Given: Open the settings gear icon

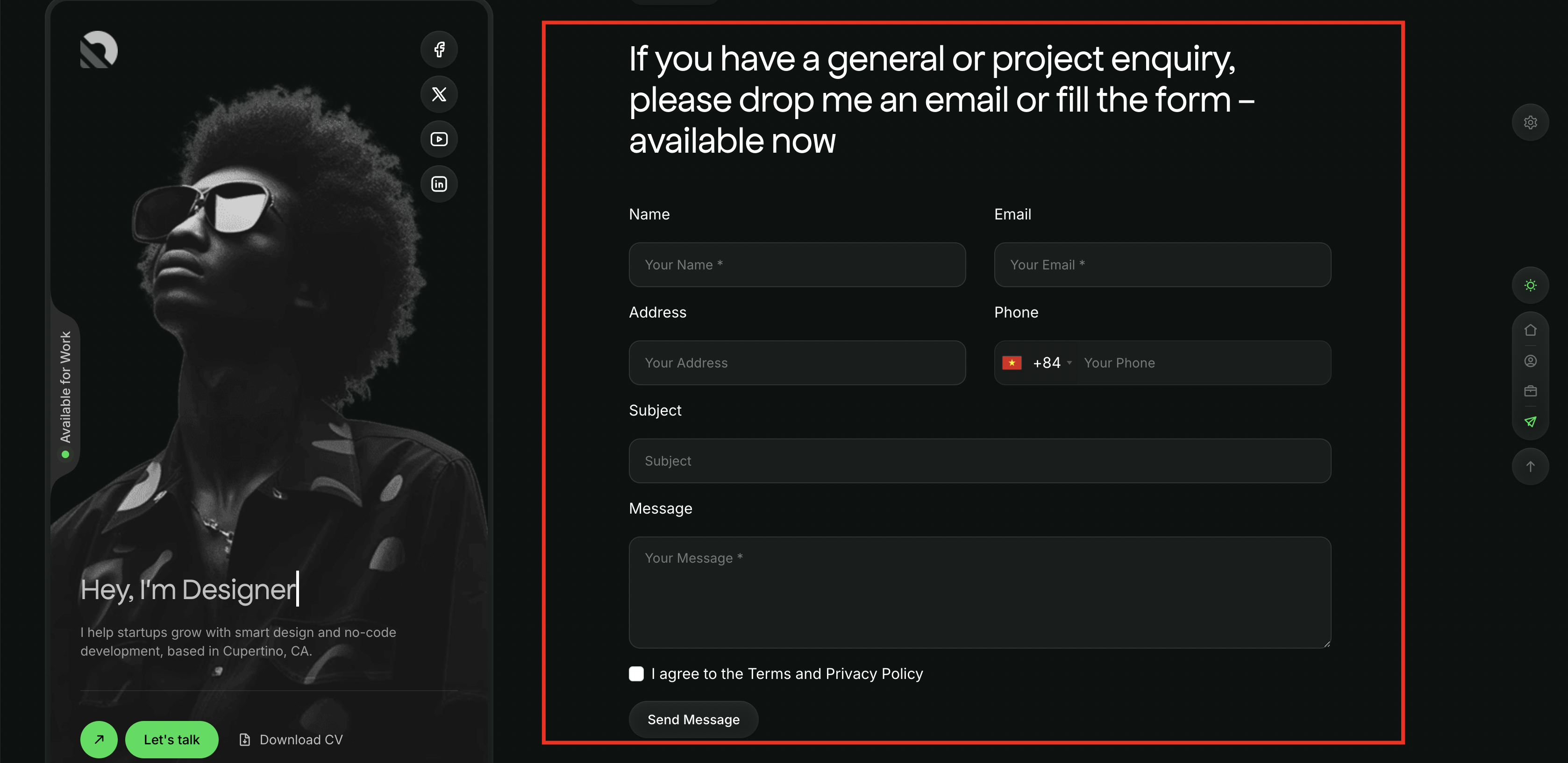Looking at the screenshot, I should 1530,122.
